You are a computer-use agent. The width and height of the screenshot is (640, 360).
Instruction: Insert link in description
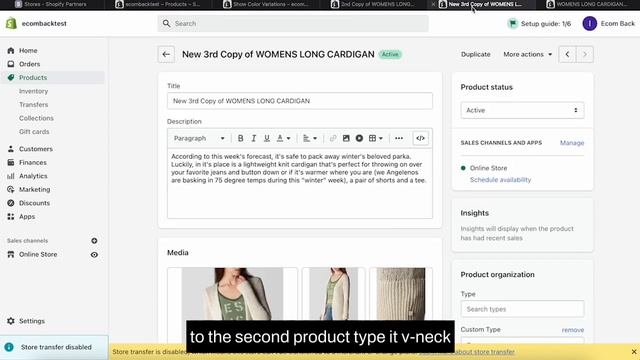[x=333, y=138]
